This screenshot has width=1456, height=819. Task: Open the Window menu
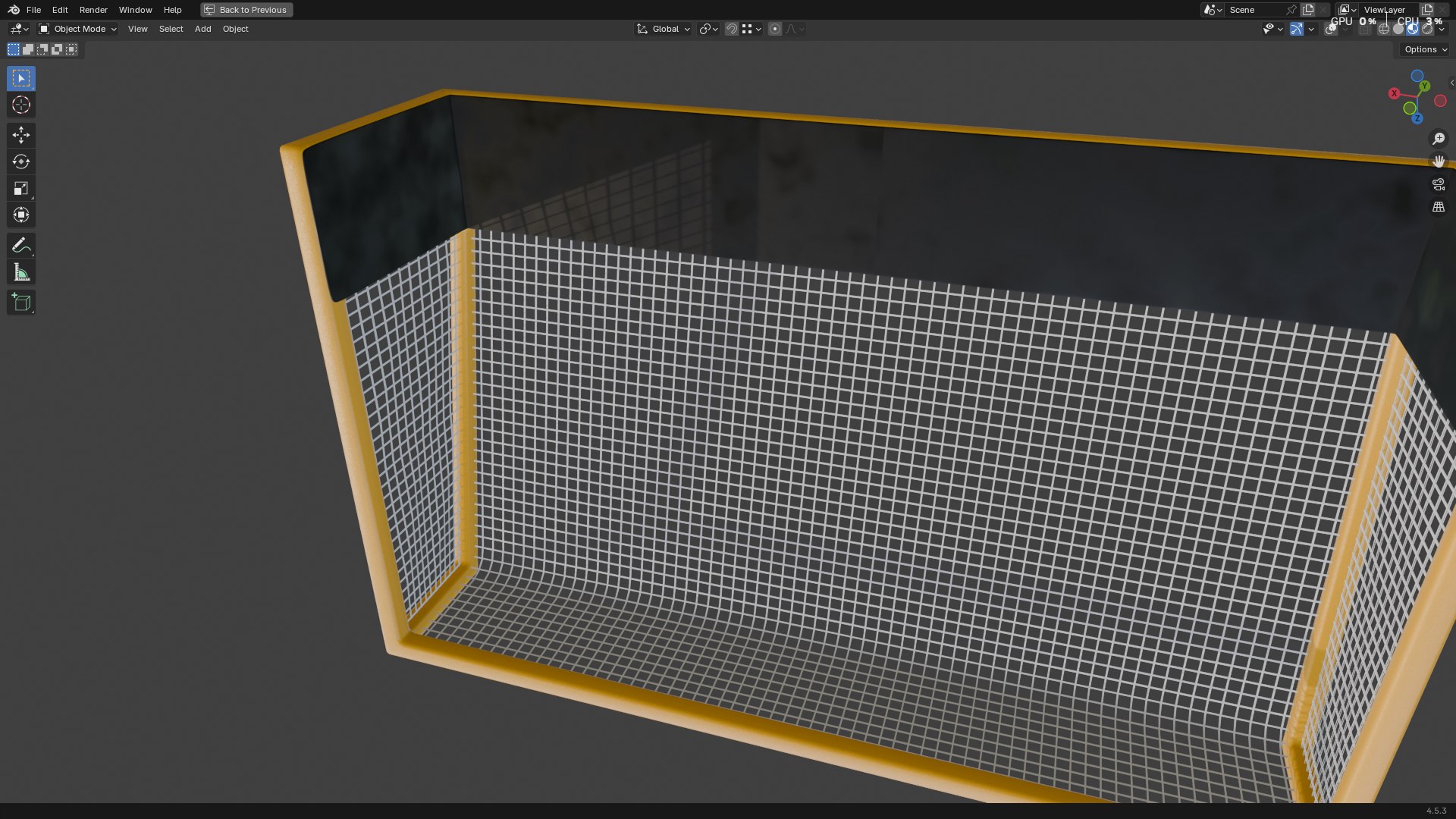point(136,10)
